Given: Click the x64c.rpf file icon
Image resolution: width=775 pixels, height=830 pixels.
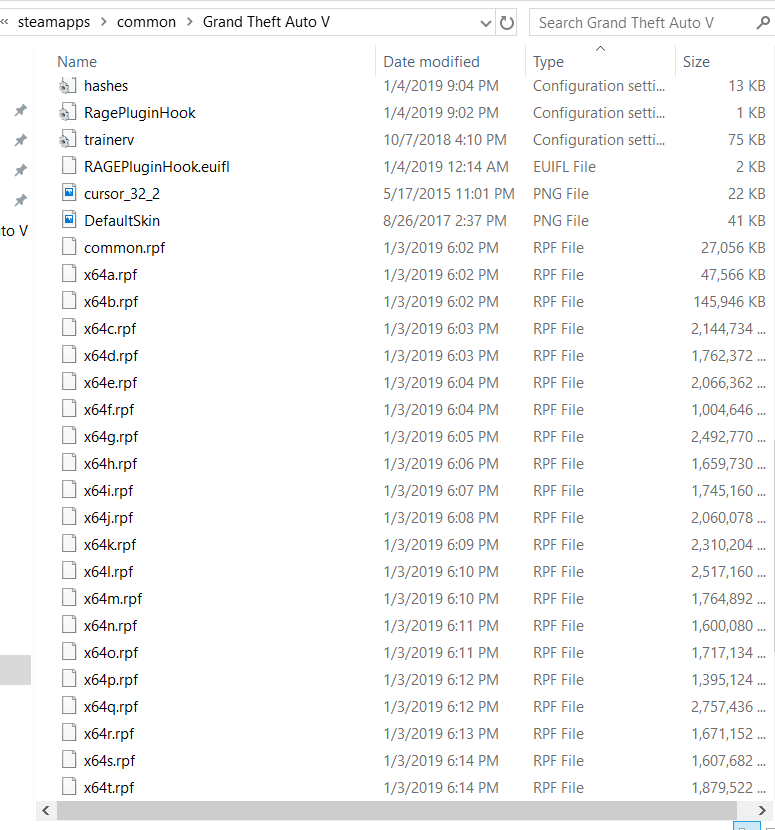Looking at the screenshot, I should point(69,328).
